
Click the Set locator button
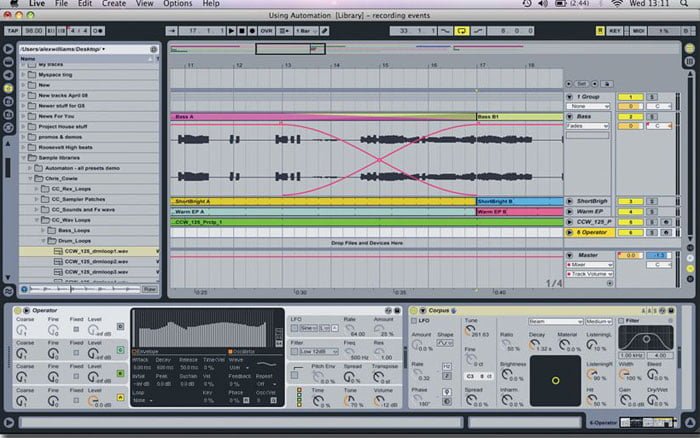581,84
